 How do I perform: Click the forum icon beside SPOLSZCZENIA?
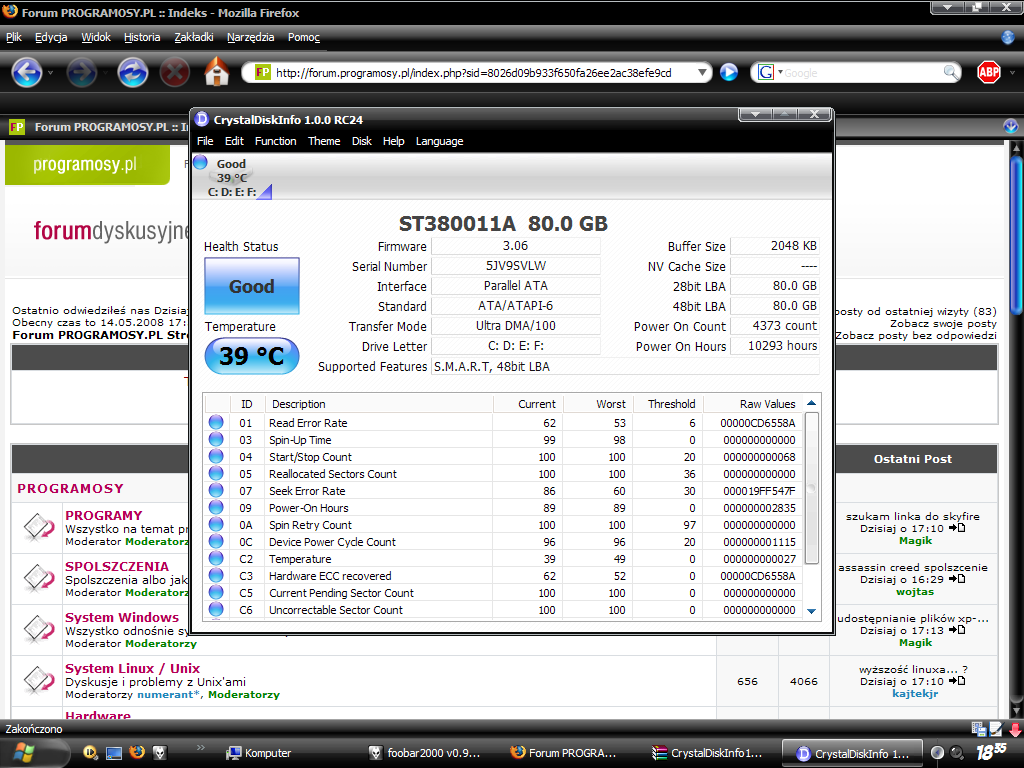click(39, 579)
